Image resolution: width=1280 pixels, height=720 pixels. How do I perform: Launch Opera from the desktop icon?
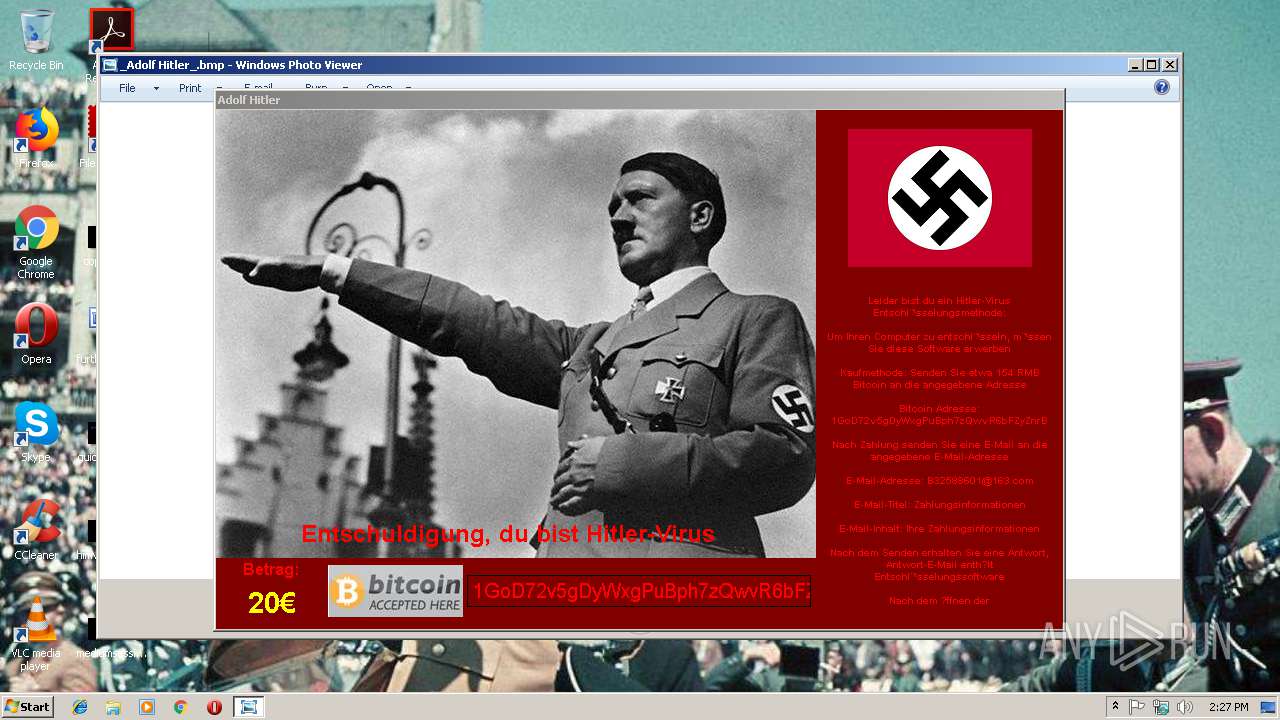[x=36, y=333]
